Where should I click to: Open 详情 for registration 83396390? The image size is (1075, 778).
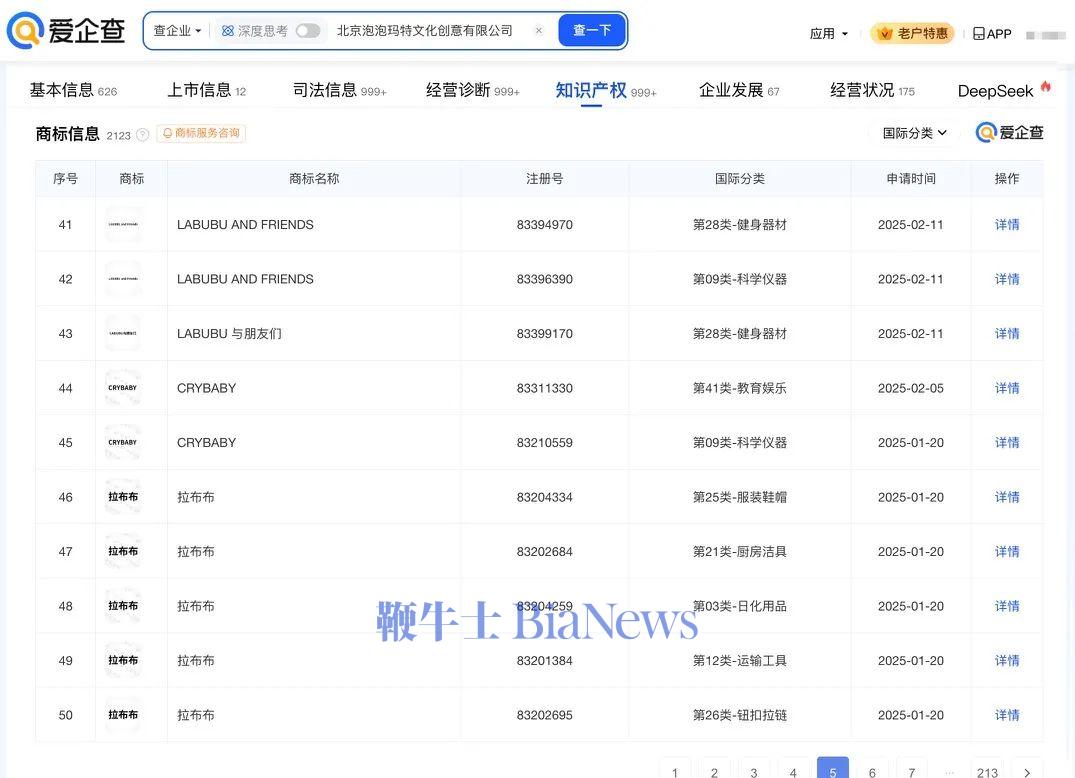pyautogui.click(x=1006, y=279)
